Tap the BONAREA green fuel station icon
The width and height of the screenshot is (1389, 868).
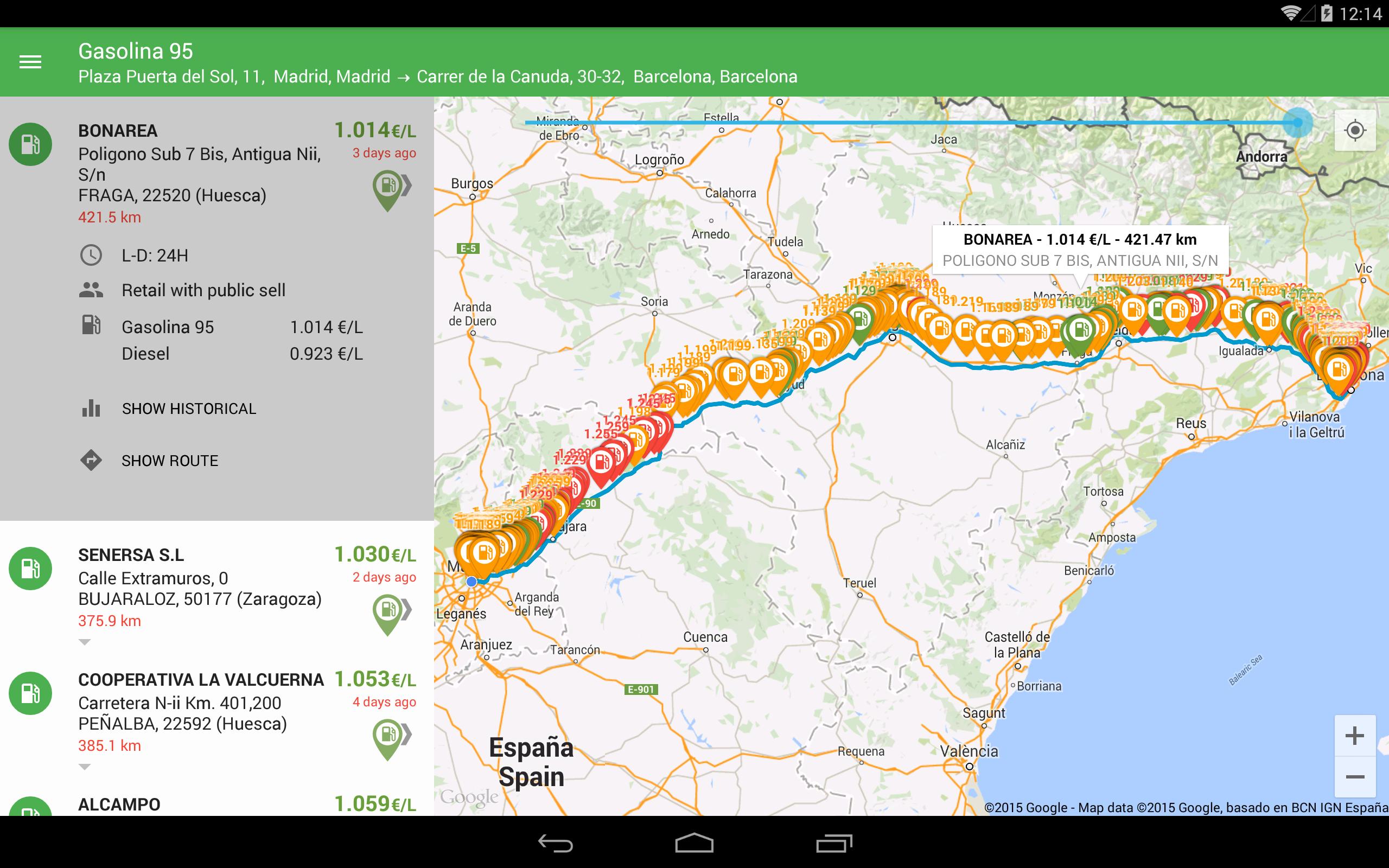pos(30,145)
